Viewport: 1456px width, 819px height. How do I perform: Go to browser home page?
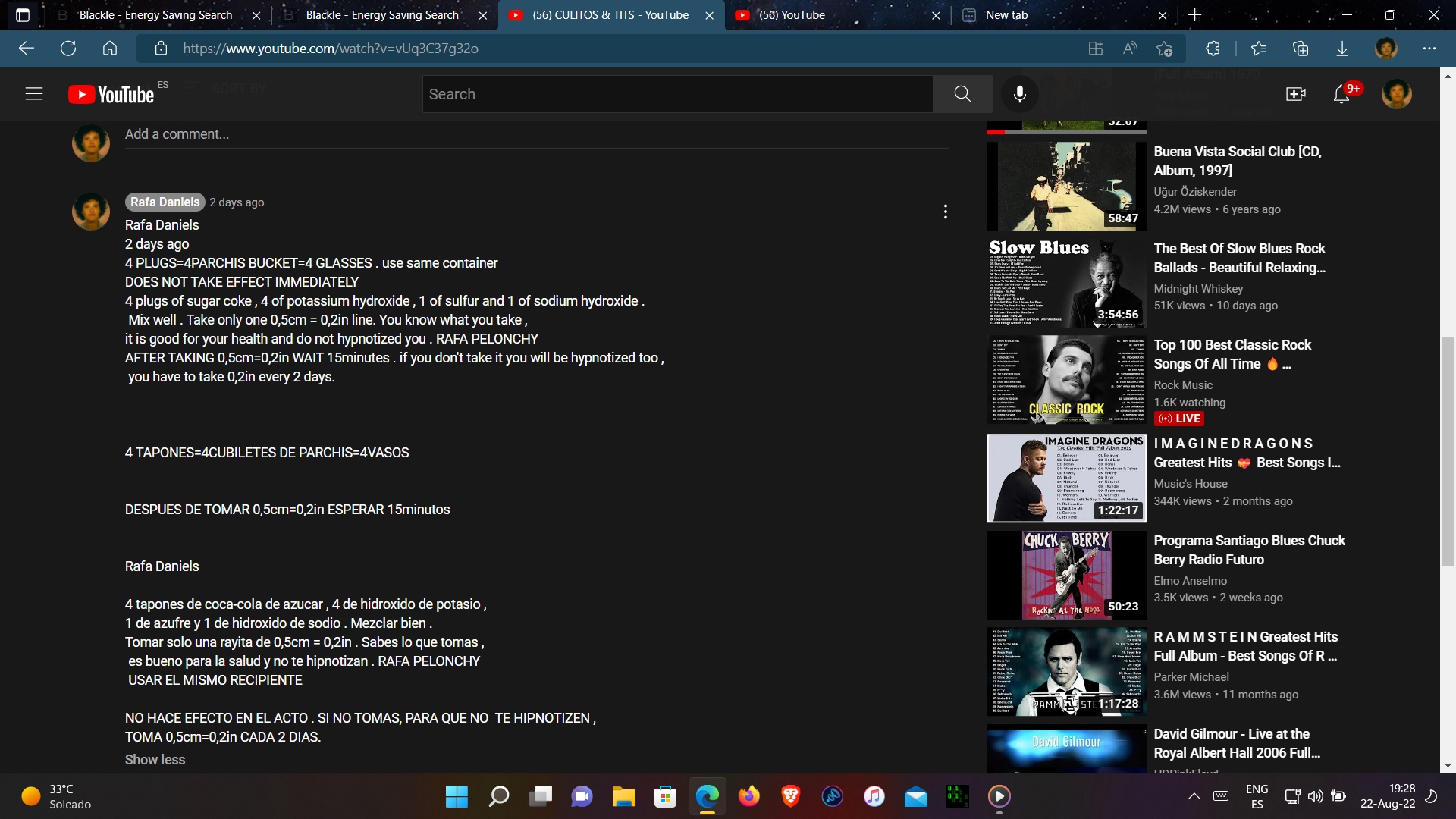[110, 49]
